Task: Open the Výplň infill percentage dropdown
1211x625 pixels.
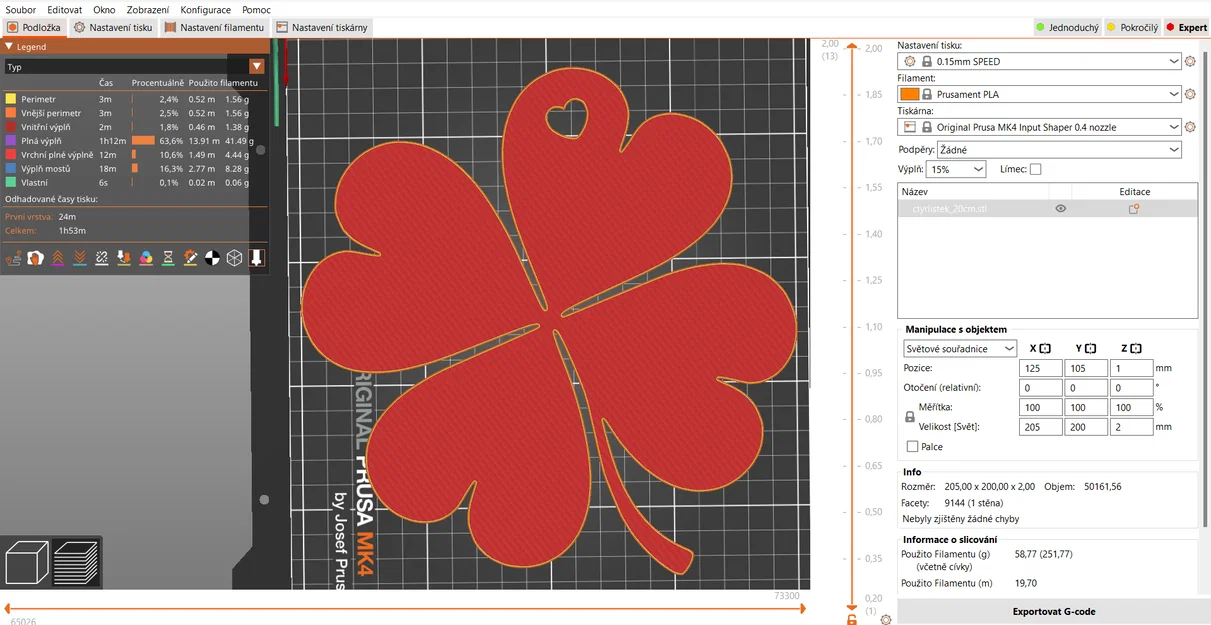Action: [957, 169]
